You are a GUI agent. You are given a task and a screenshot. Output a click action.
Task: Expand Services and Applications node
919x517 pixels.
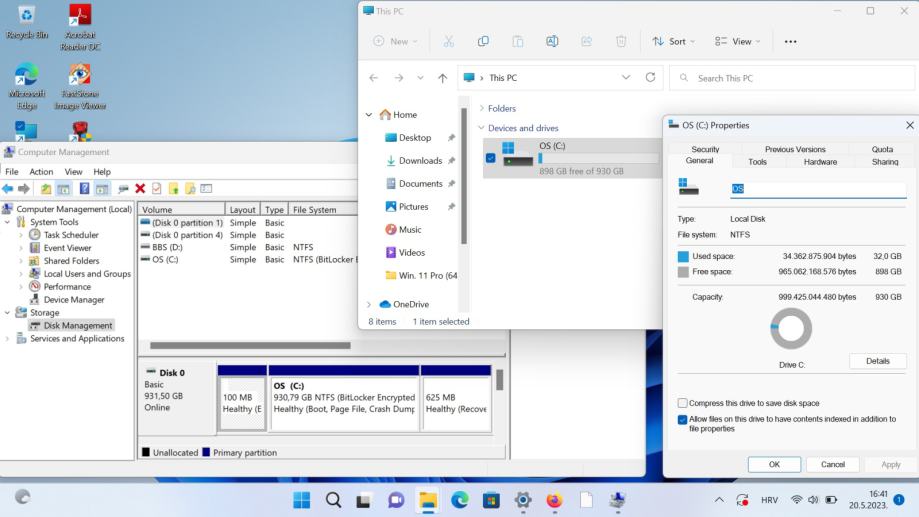click(x=9, y=338)
